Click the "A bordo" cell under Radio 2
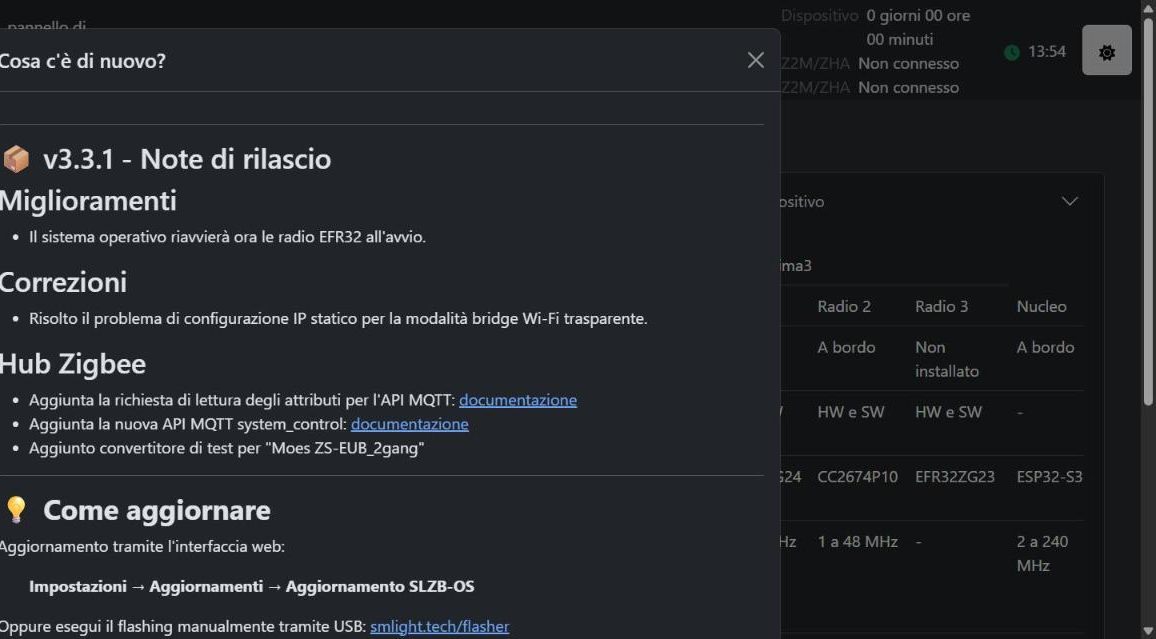 [846, 347]
